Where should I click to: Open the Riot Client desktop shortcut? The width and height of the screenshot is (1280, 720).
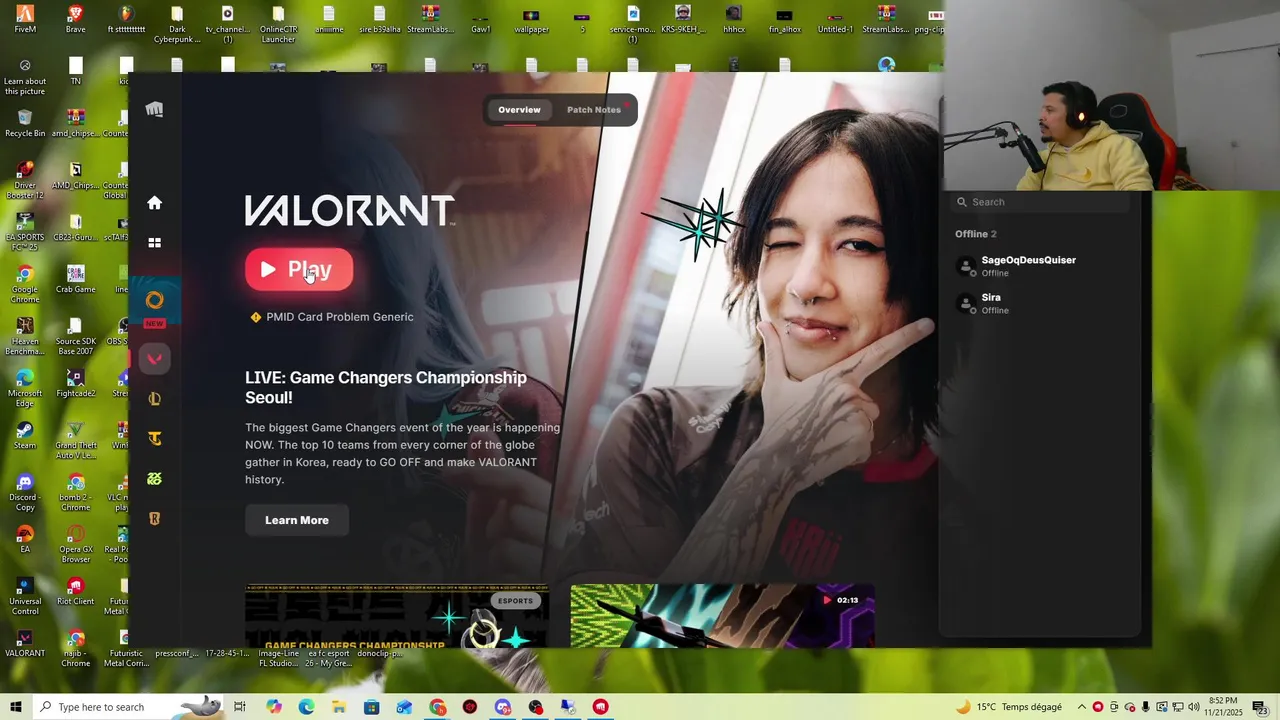[76, 592]
